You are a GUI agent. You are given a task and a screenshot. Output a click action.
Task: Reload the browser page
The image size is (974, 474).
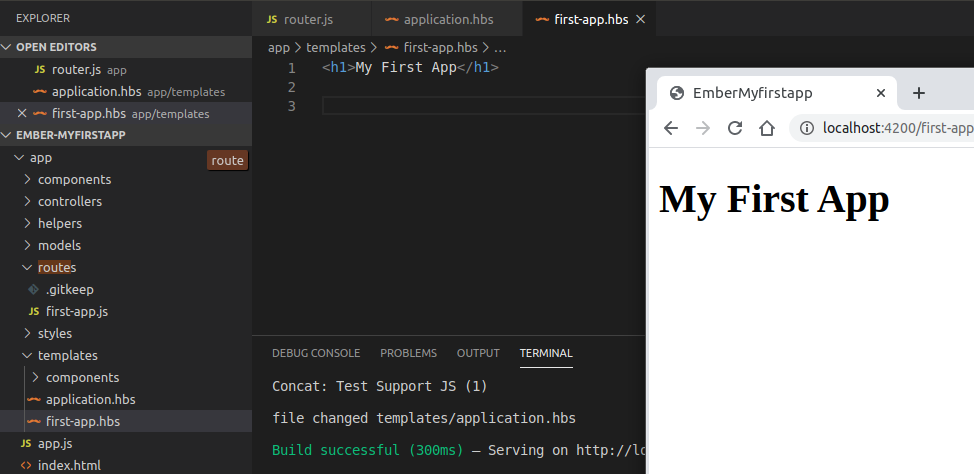[735, 128]
